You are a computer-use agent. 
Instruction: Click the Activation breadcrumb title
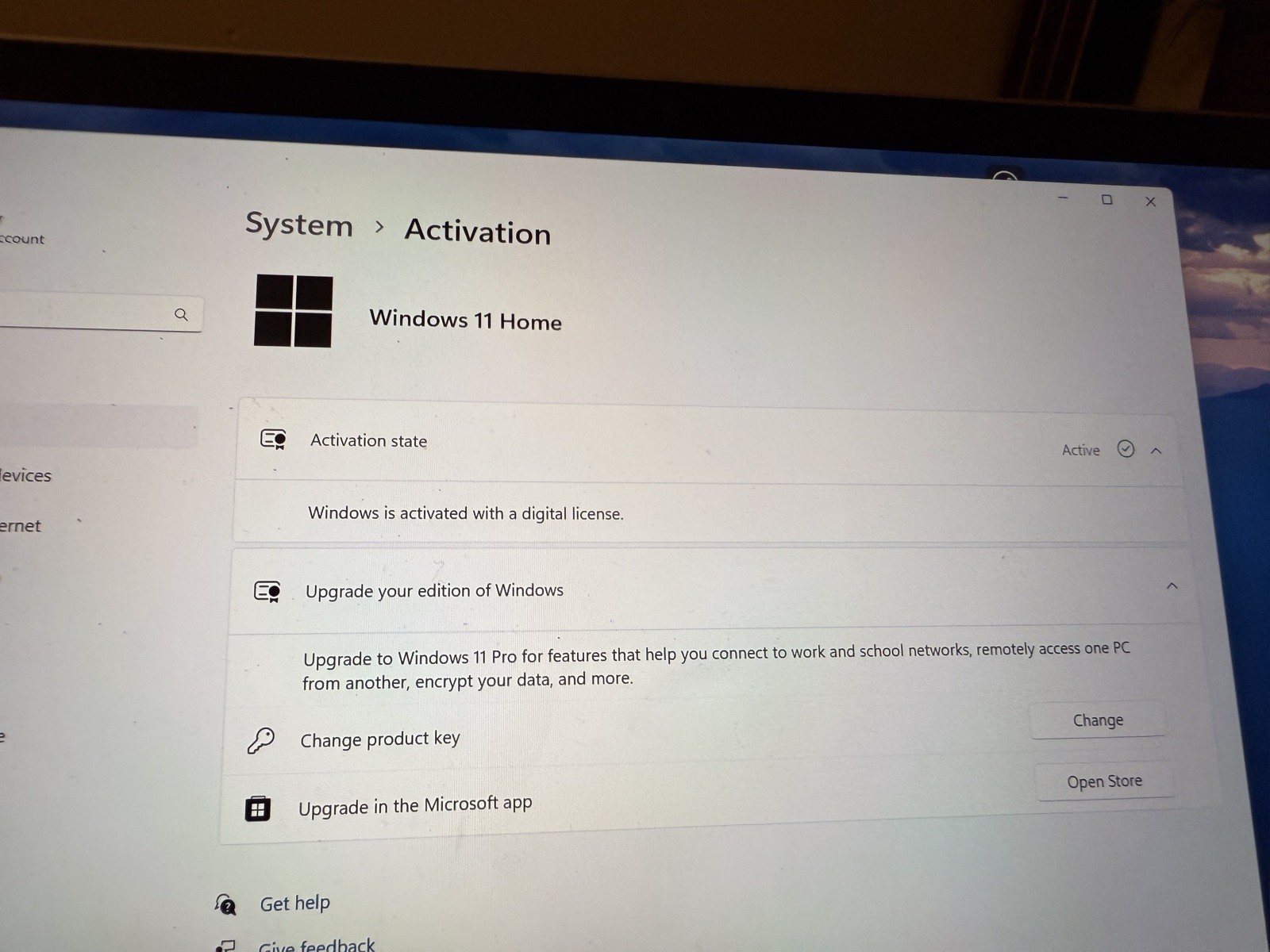point(478,231)
